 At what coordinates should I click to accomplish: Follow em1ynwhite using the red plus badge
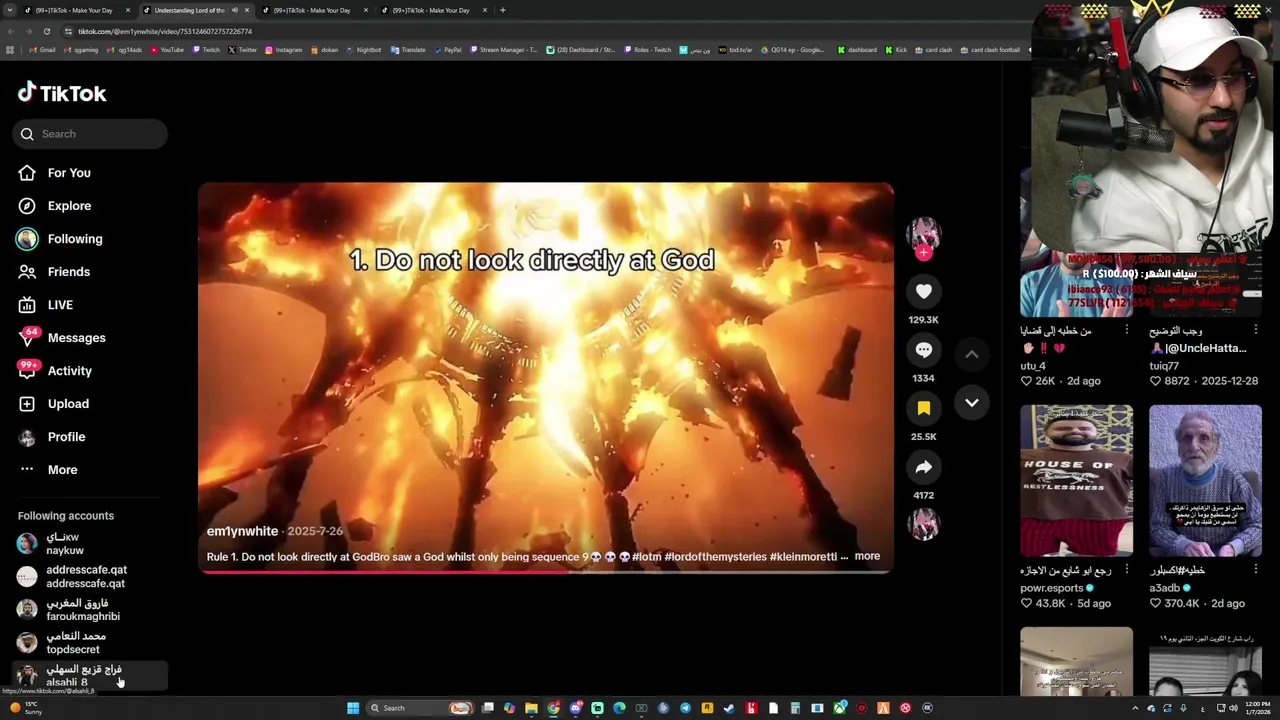[923, 253]
